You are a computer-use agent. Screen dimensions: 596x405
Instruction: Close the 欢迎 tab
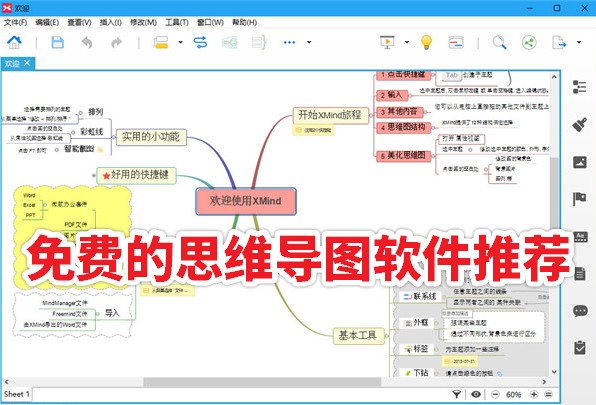coord(27,63)
